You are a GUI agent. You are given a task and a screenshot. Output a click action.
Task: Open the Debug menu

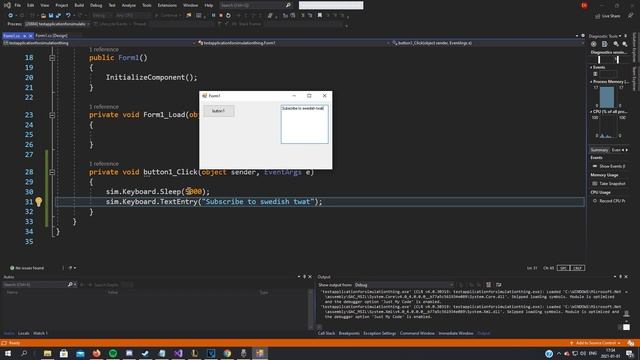[96, 5]
